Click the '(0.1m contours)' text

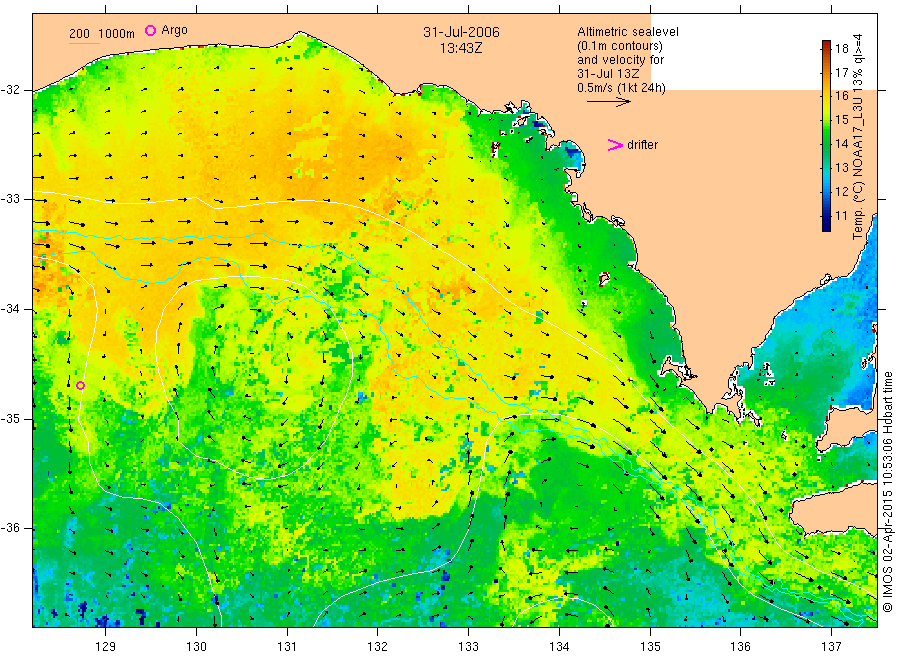pyautogui.click(x=620, y=46)
